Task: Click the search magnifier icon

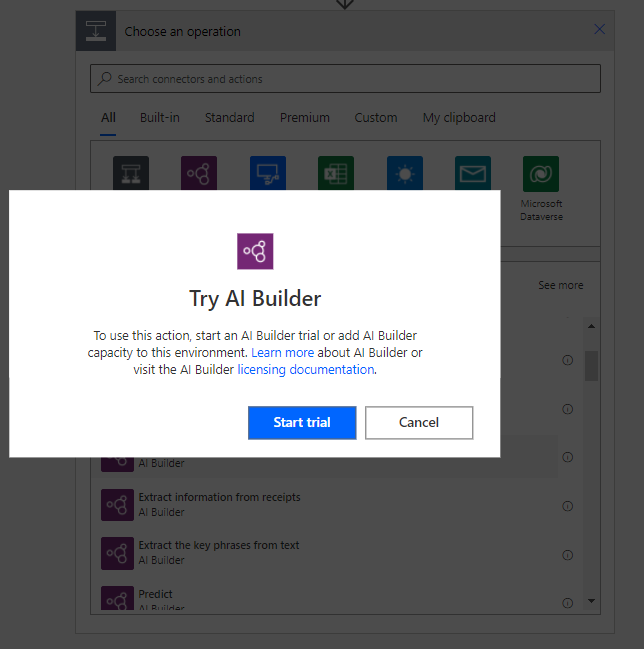Action: 105,78
